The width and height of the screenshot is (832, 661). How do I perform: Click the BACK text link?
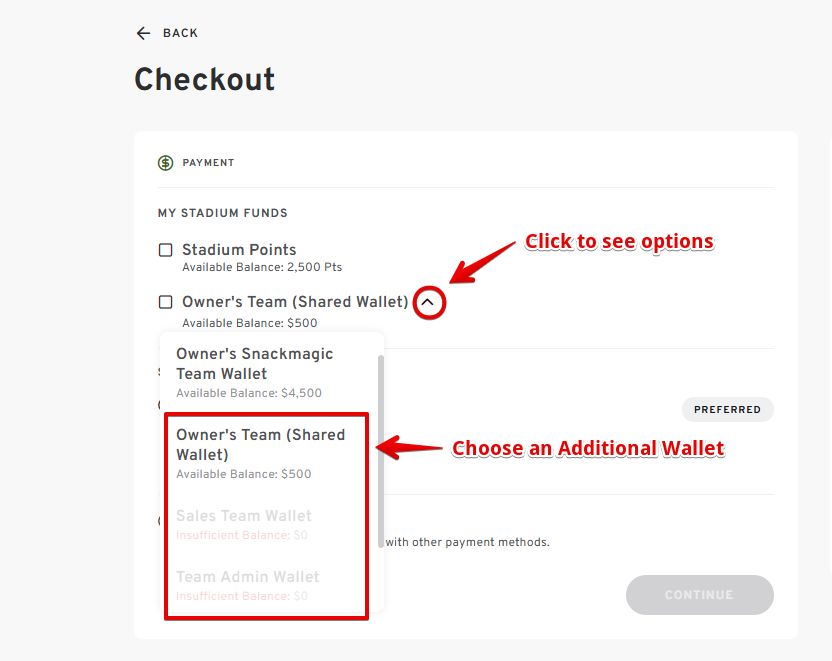(180, 33)
